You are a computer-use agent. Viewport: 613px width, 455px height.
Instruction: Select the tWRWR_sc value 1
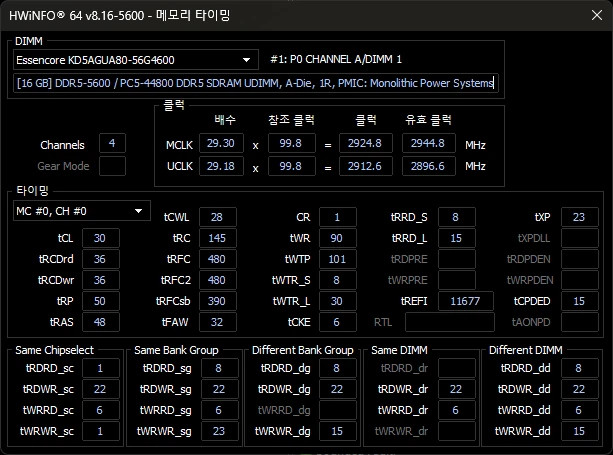100,431
